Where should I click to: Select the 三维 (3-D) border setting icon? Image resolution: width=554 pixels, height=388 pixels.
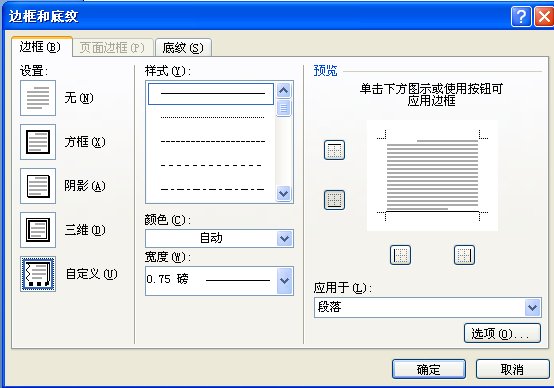coord(38,230)
